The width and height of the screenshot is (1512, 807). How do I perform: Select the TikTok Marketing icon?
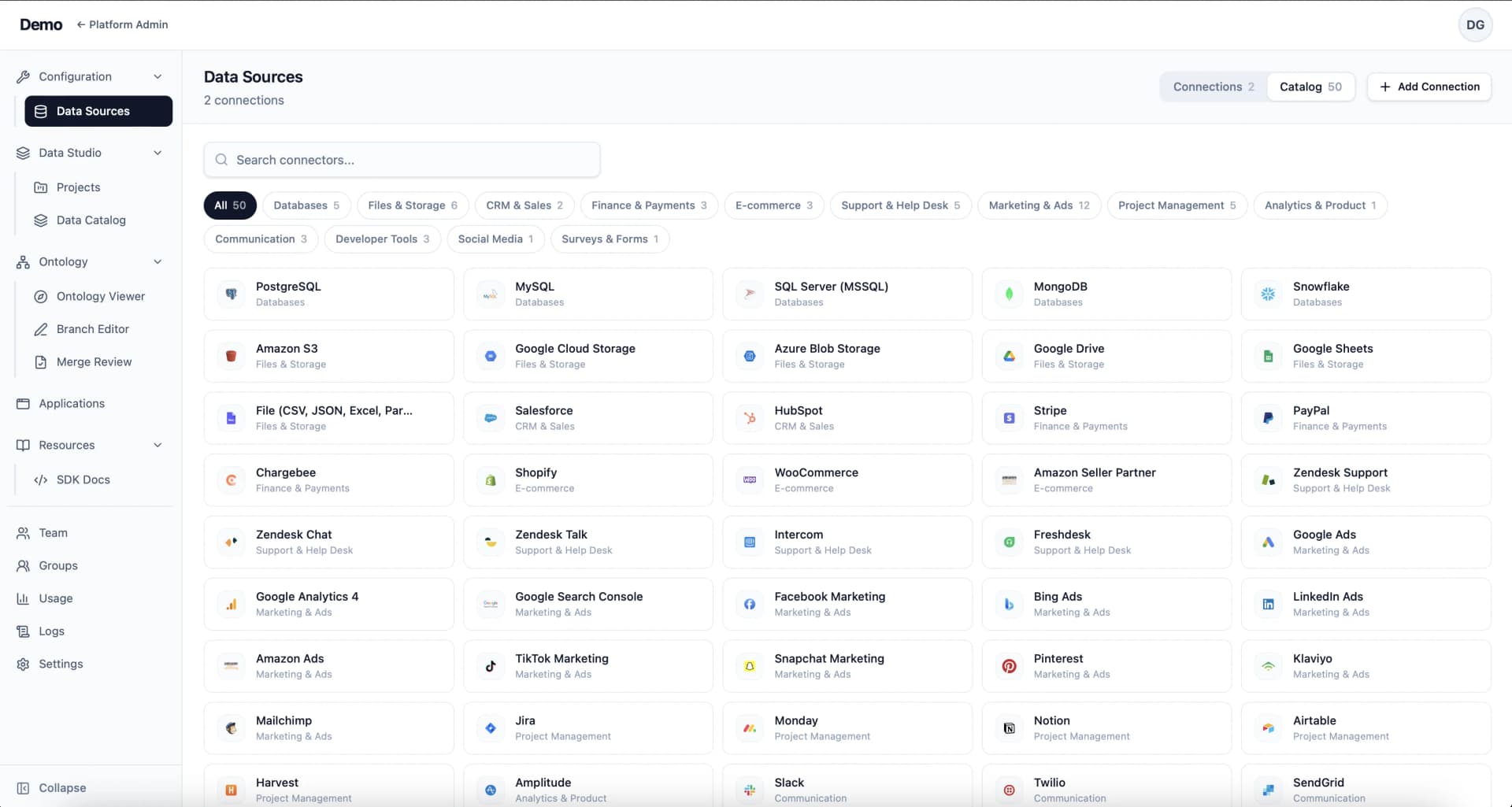490,666
